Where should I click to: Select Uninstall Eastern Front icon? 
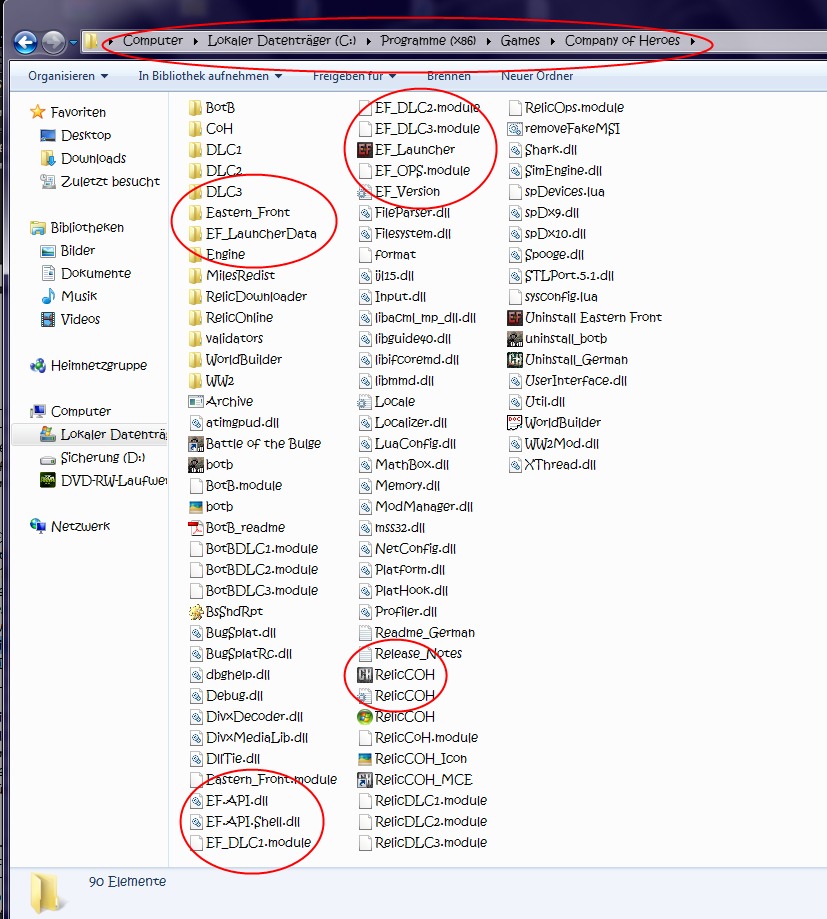click(x=515, y=318)
